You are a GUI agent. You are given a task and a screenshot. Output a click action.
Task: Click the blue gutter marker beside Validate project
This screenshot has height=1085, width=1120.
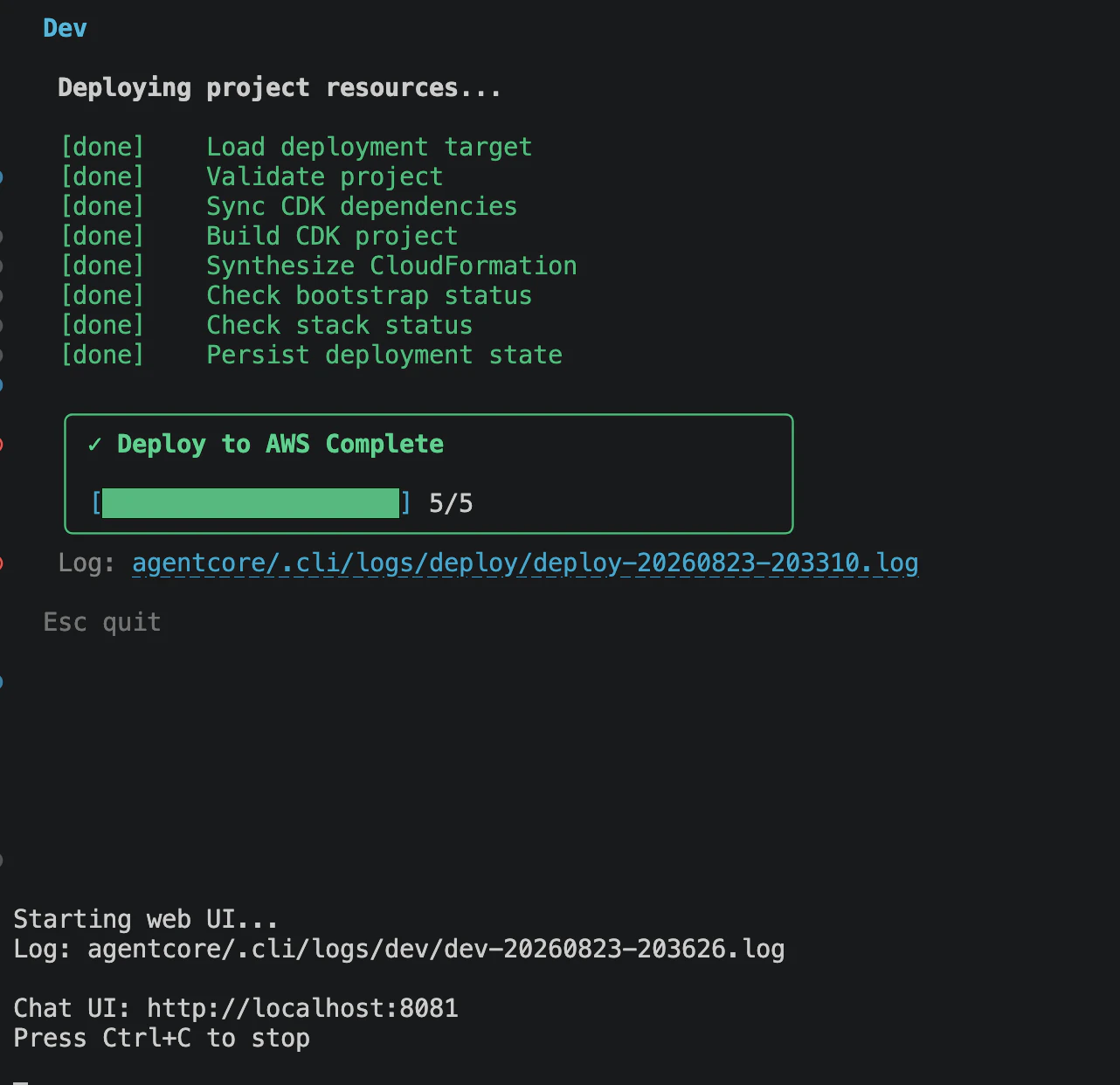(x=1, y=177)
